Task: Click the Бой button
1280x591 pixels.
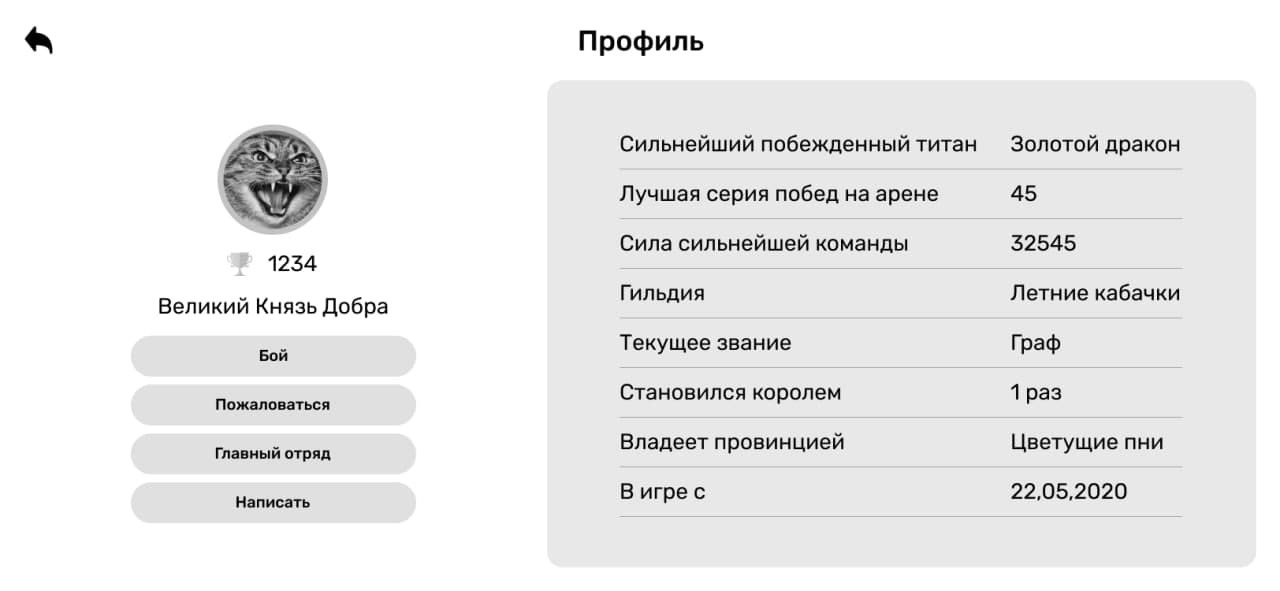Action: pyautogui.click(x=273, y=356)
